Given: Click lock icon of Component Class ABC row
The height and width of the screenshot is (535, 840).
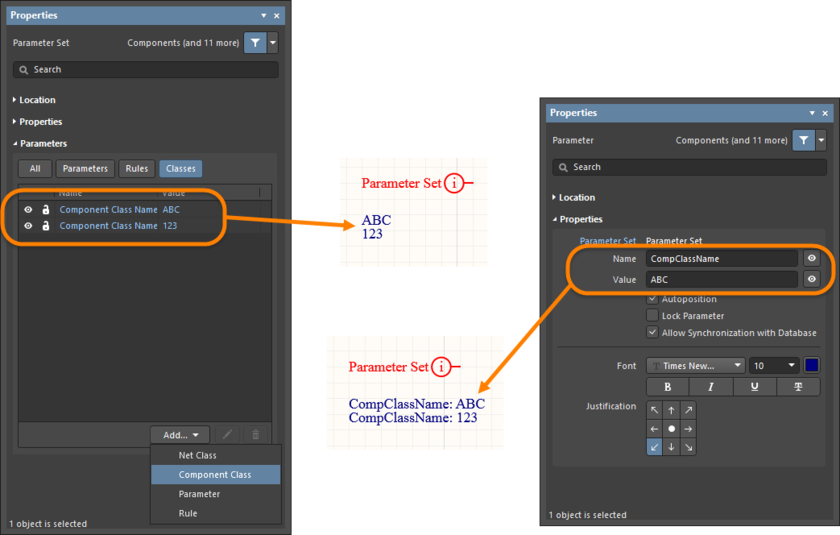Looking at the screenshot, I should 45,210.
